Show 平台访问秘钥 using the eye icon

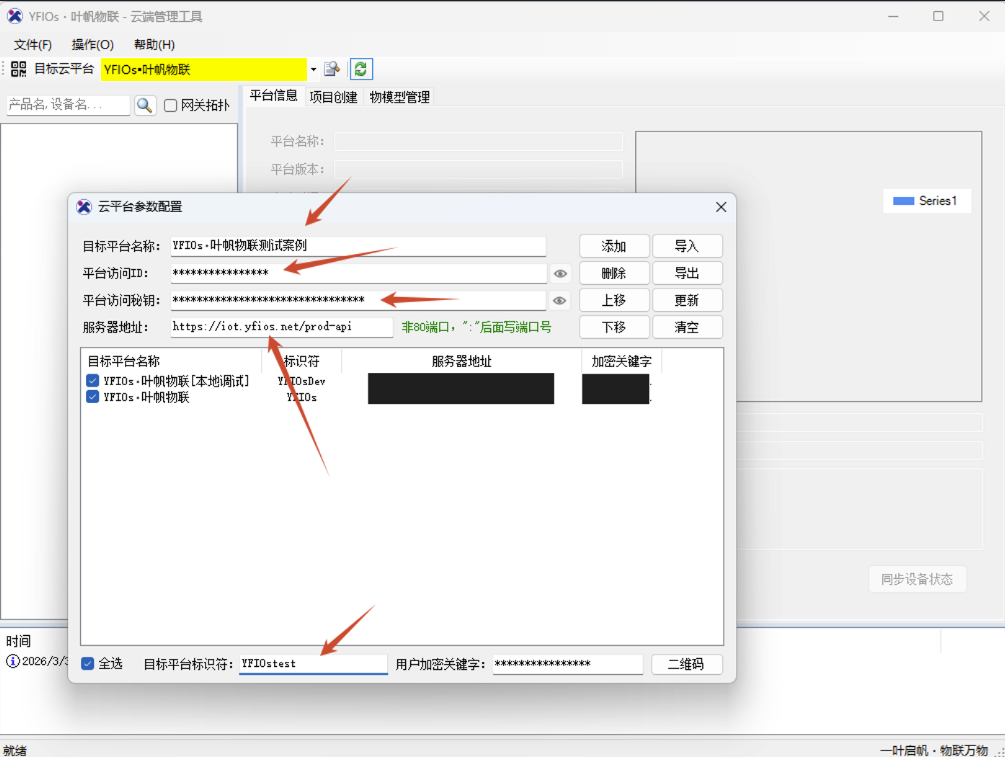[x=560, y=300]
